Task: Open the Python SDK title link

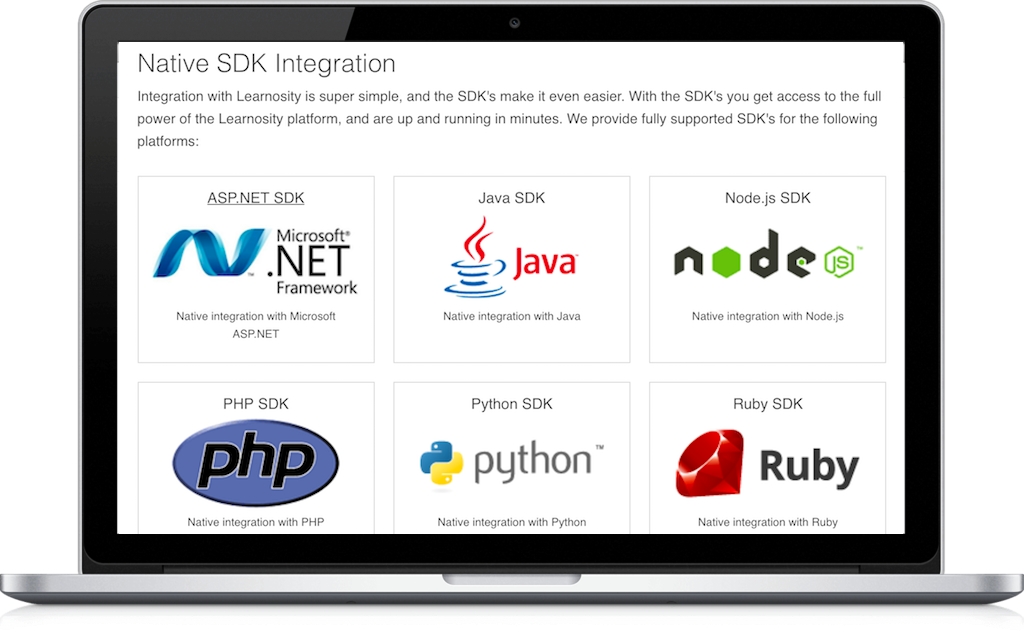Action: tap(511, 404)
